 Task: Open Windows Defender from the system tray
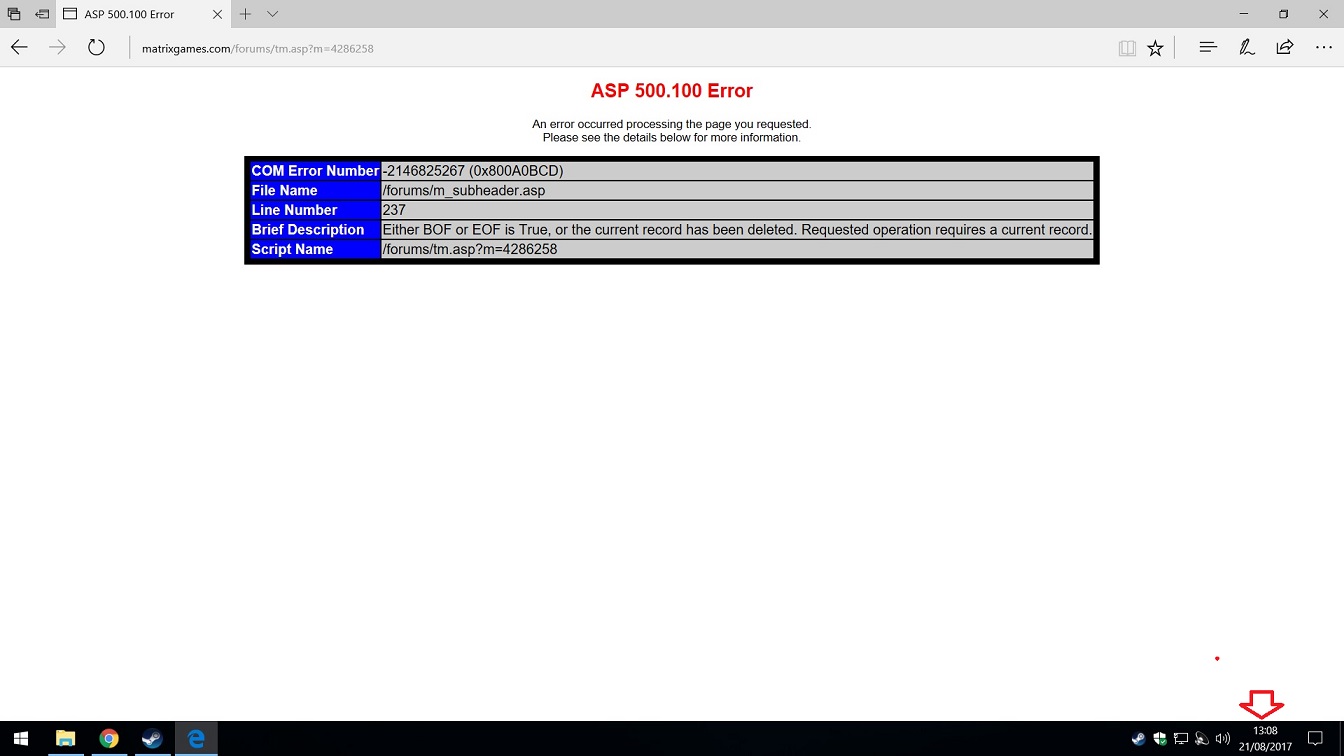[1160, 739]
